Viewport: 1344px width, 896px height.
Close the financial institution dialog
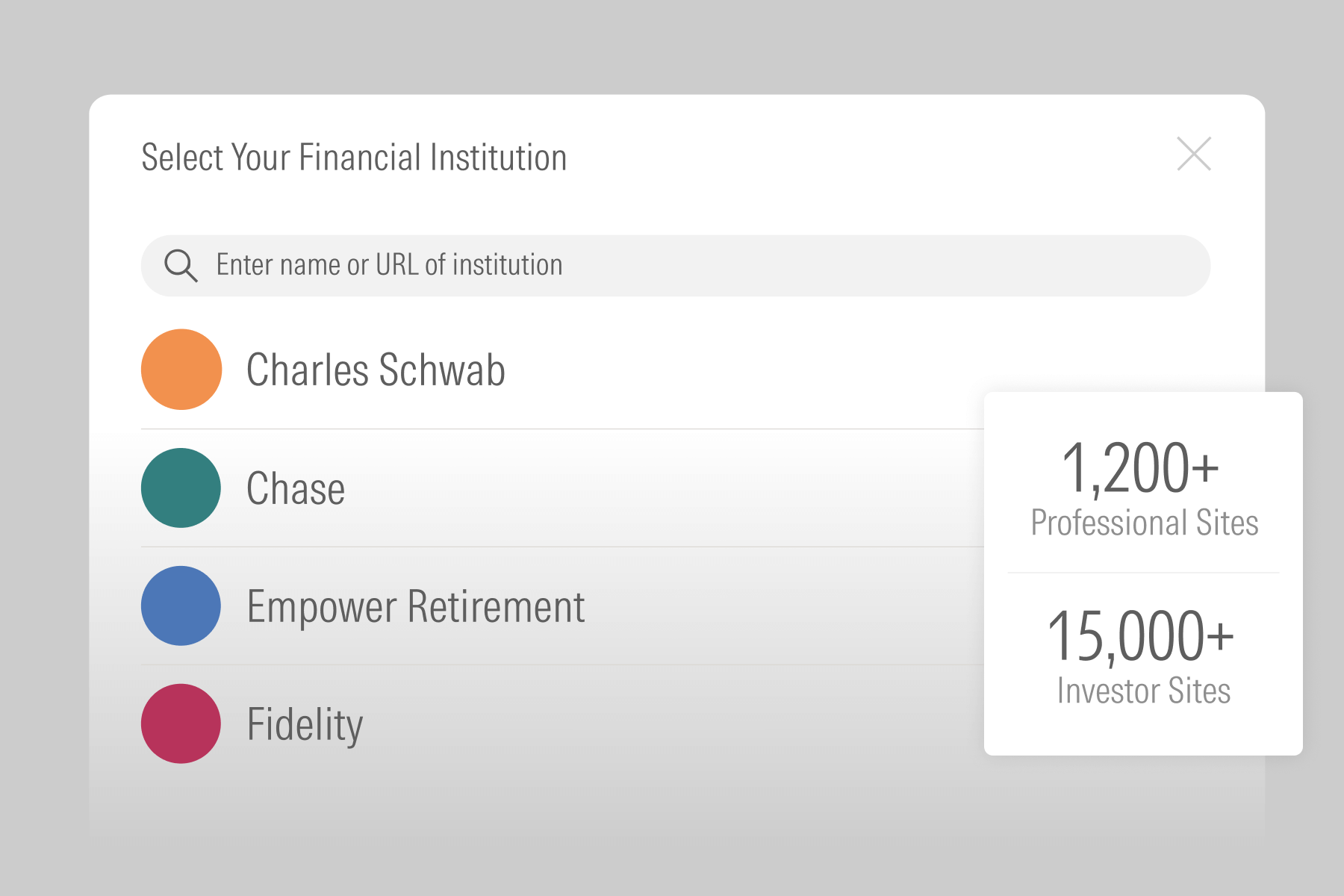click(x=1193, y=154)
